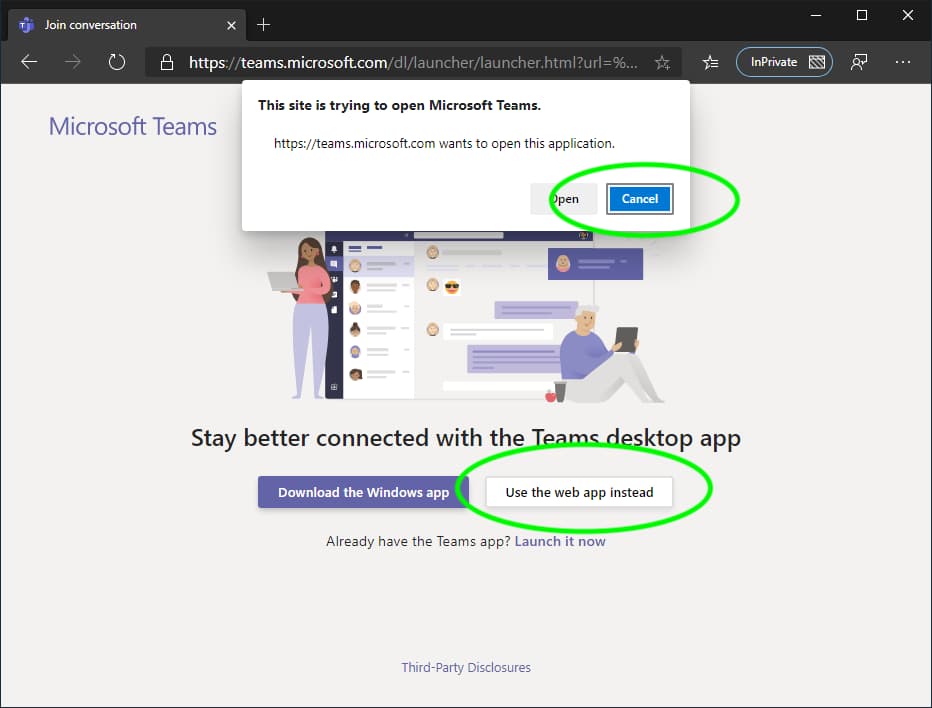Close the Join conversation tab
This screenshot has width=932, height=708.
[229, 24]
